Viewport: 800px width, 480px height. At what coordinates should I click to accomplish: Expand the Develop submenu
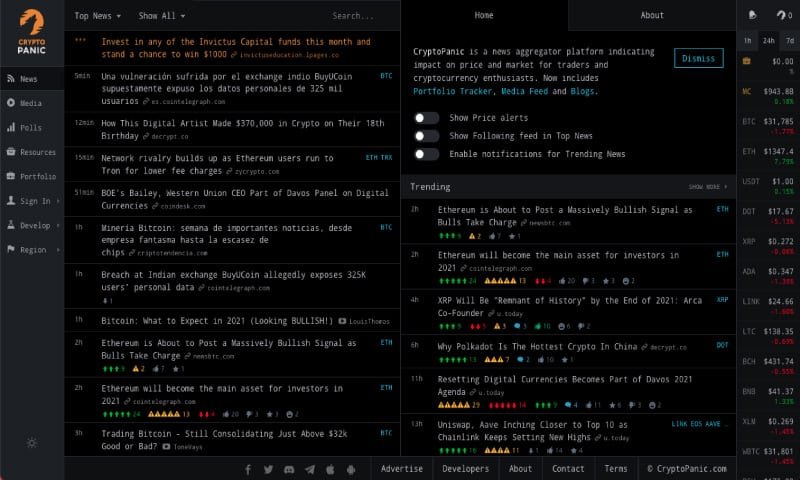32,225
